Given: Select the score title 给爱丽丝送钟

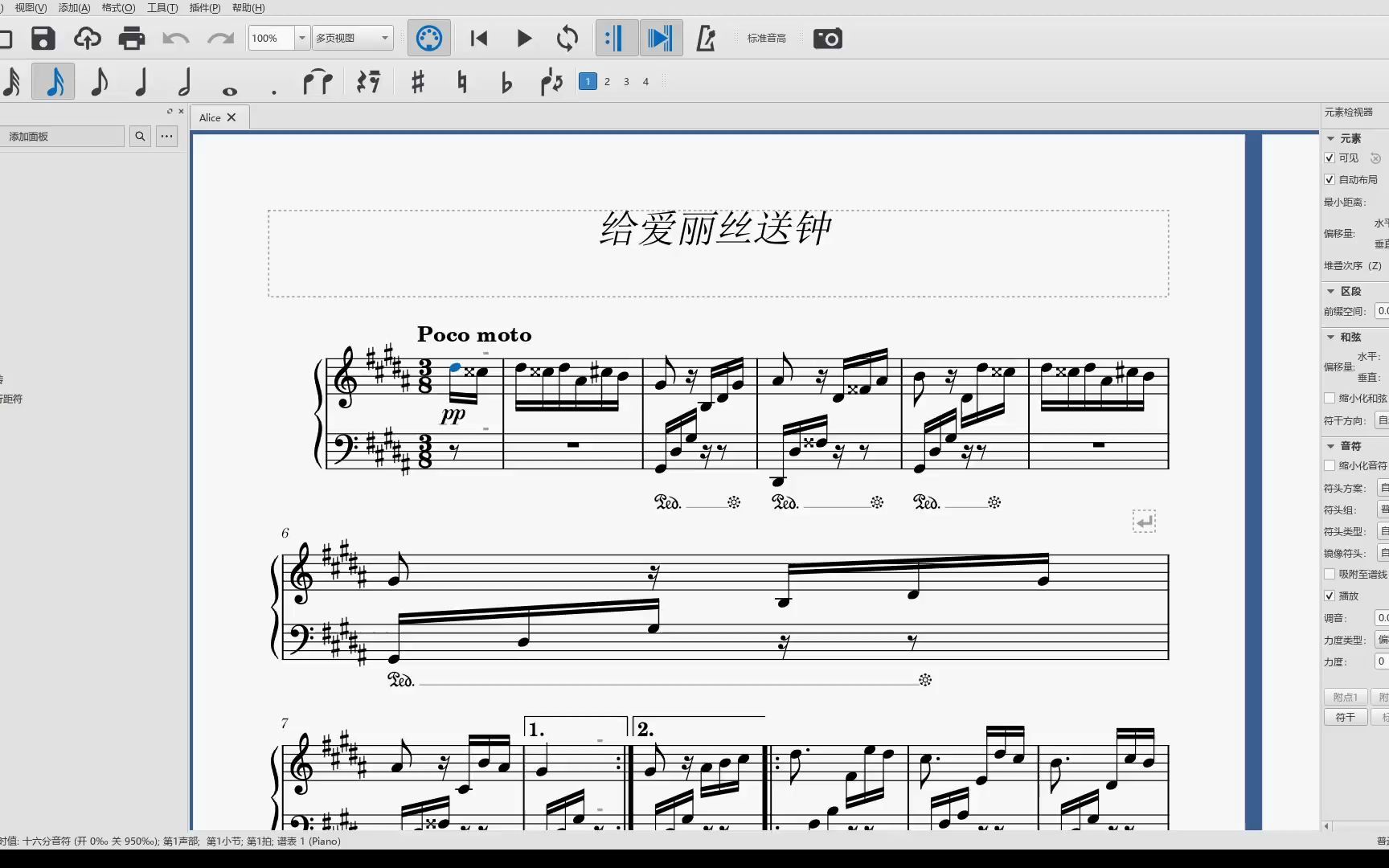Looking at the screenshot, I should click(x=715, y=228).
